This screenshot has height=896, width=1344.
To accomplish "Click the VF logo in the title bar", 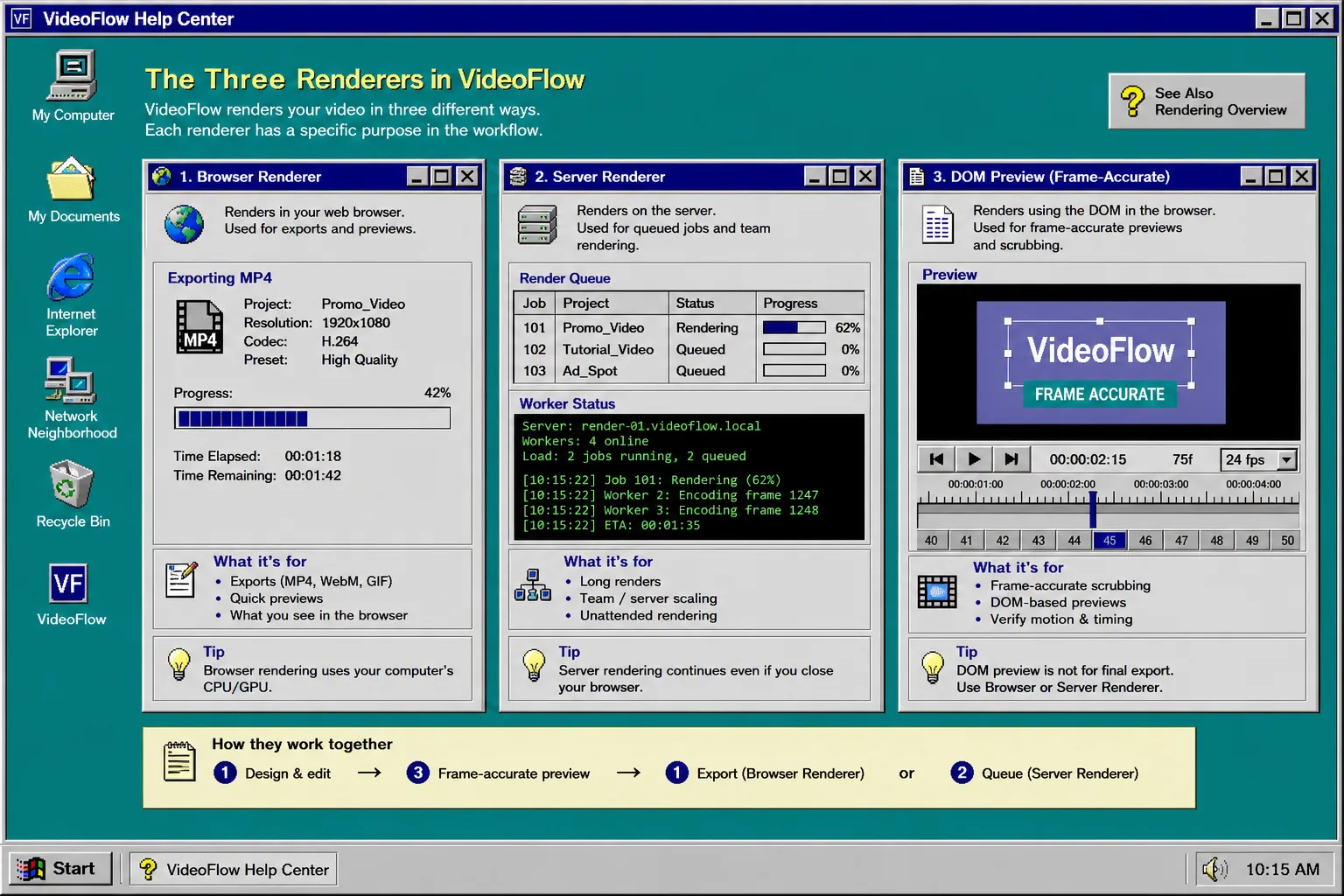I will coord(21,18).
